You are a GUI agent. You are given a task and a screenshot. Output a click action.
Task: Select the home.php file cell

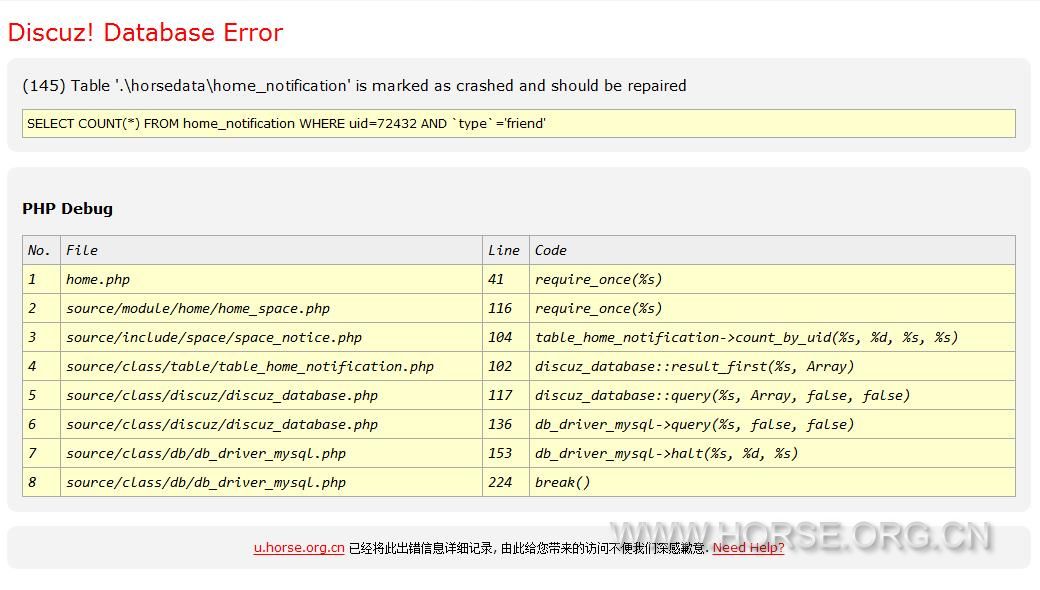tap(271, 279)
